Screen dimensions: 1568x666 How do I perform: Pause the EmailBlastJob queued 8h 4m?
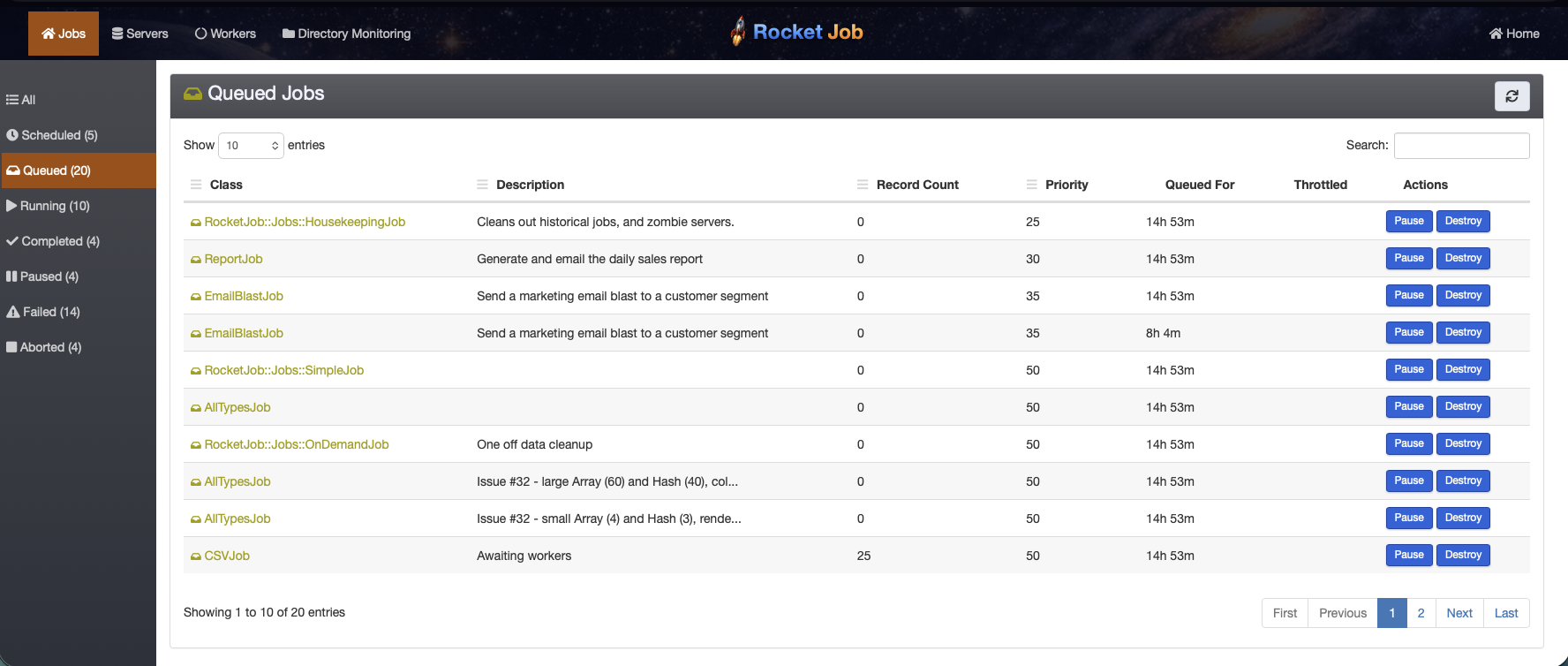point(1409,332)
